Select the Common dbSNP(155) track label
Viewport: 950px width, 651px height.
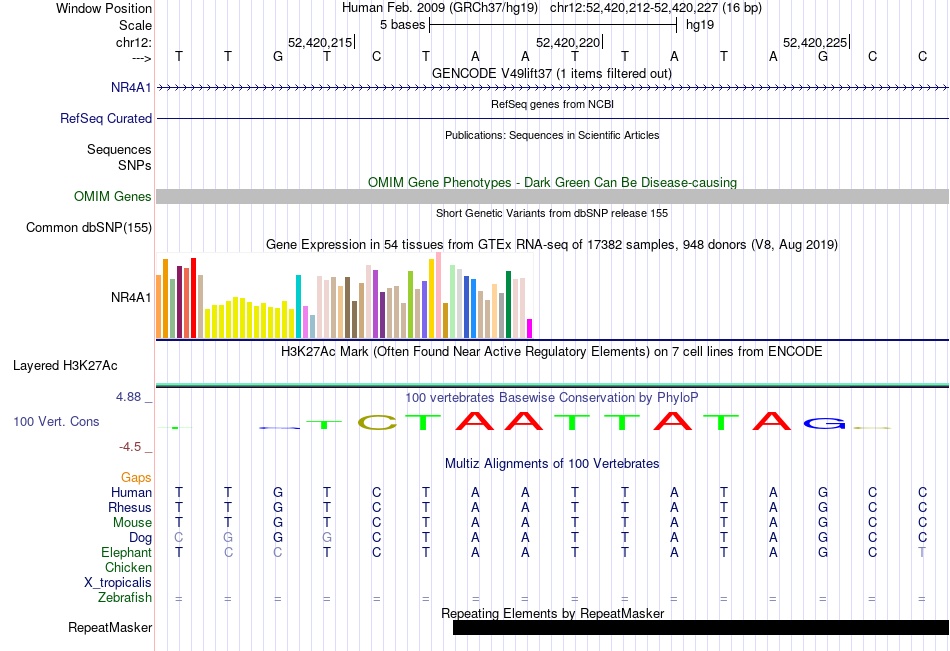click(x=88, y=227)
